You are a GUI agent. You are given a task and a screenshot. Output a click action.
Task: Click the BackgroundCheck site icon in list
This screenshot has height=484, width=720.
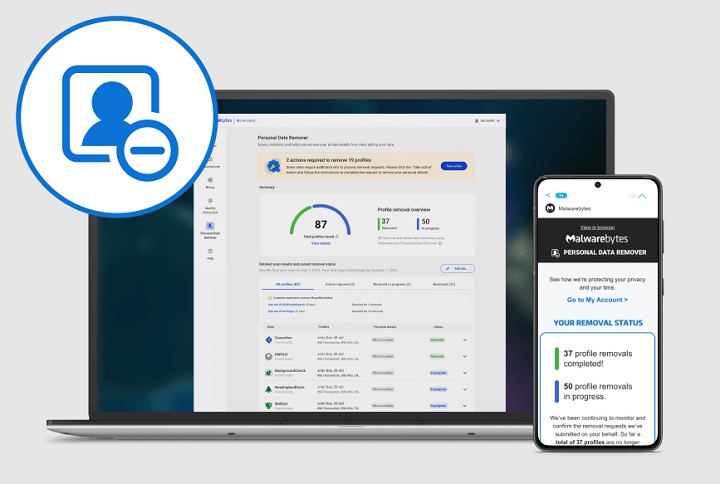click(269, 372)
